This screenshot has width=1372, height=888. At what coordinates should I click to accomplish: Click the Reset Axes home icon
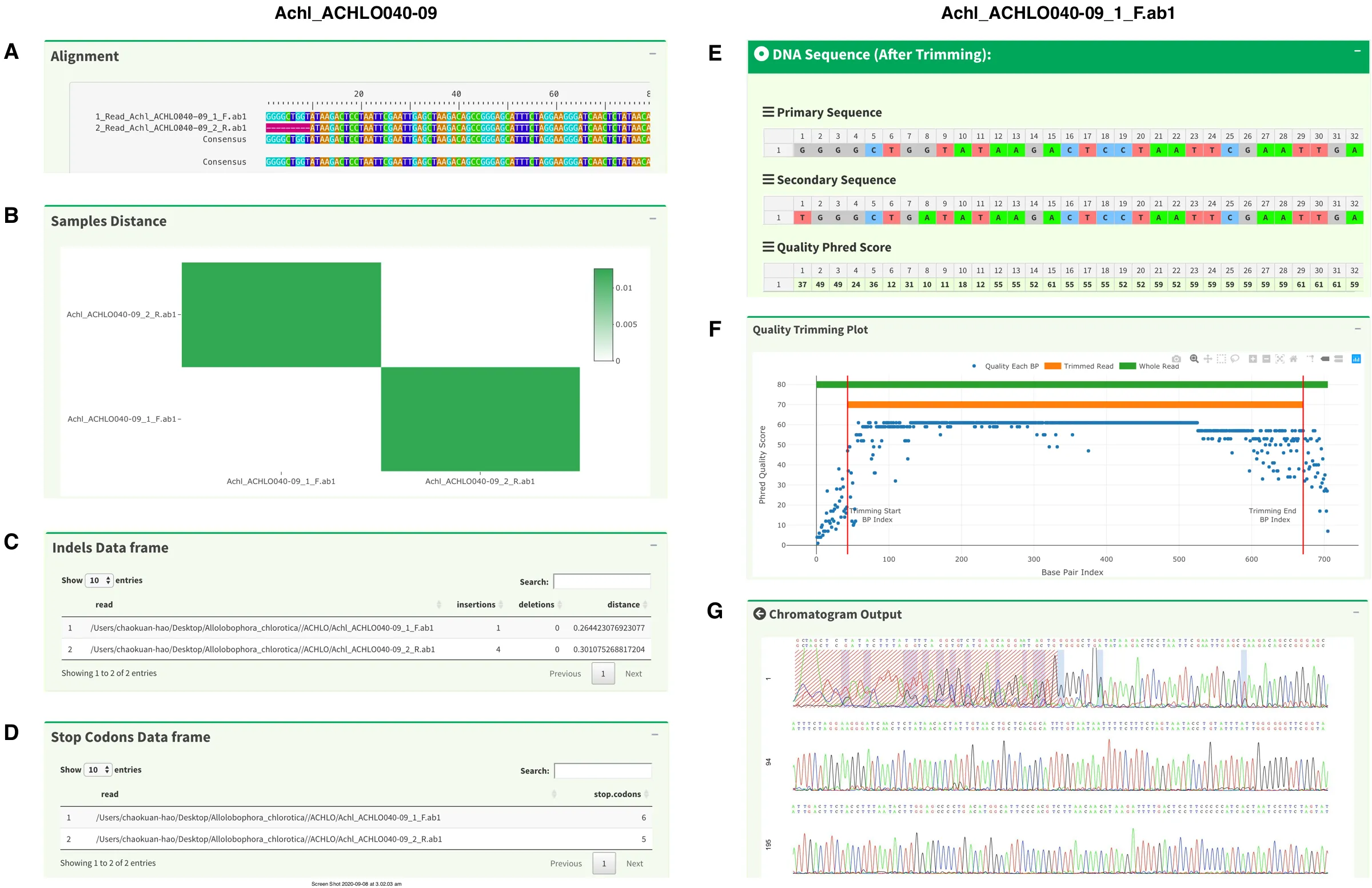1294,359
